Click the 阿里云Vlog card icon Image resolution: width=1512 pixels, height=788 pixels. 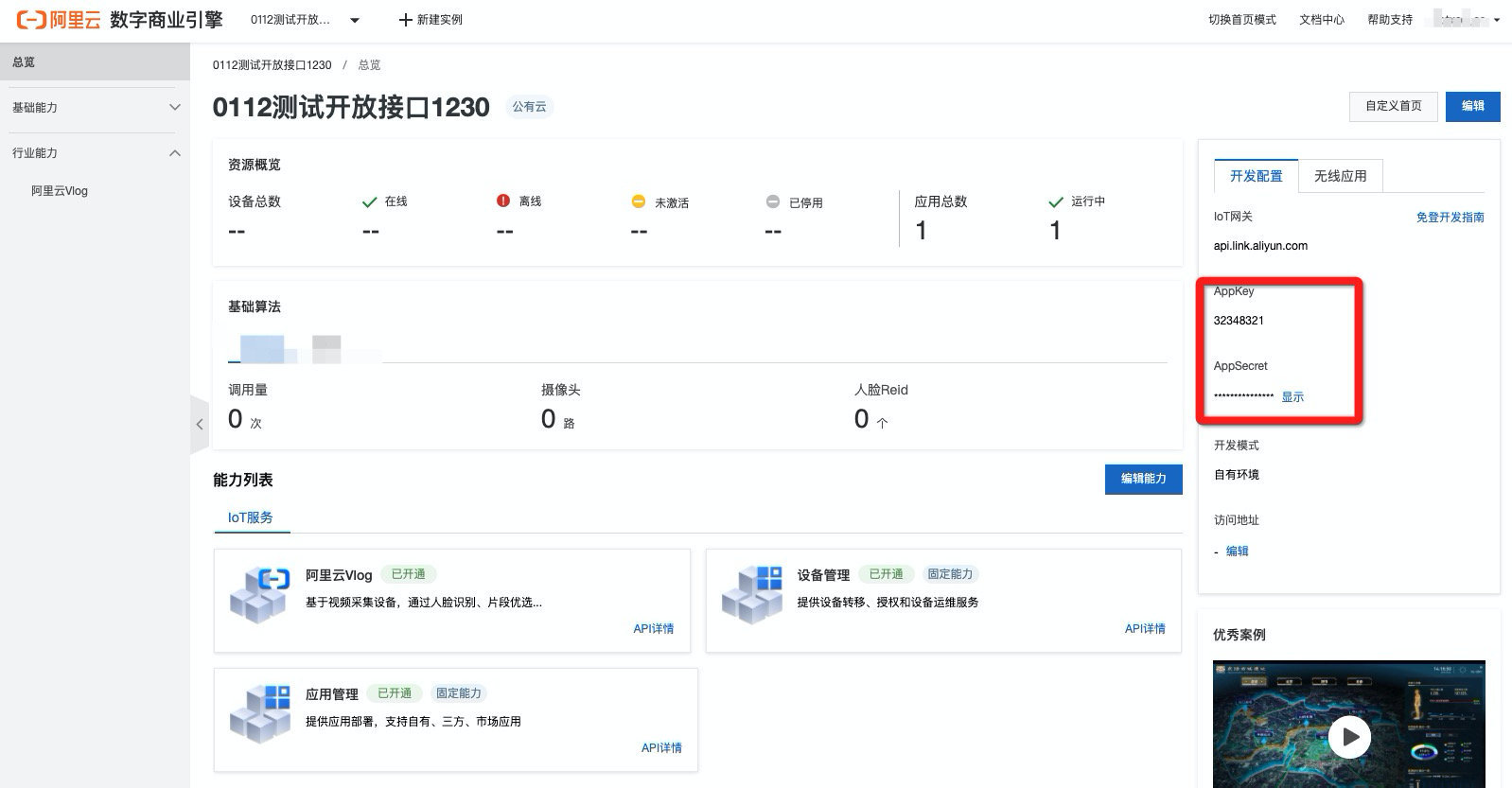click(259, 594)
